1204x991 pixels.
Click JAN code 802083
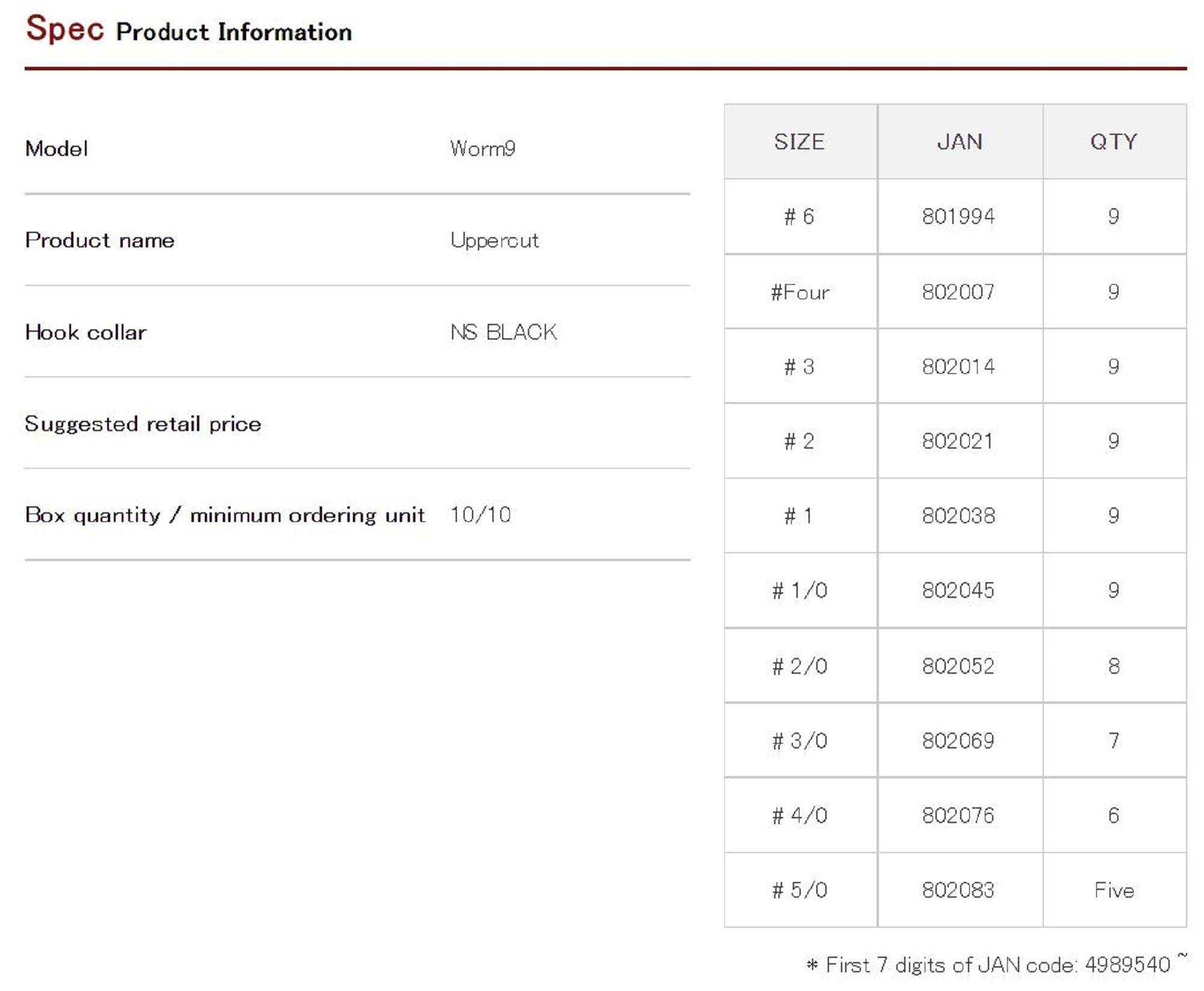958,890
